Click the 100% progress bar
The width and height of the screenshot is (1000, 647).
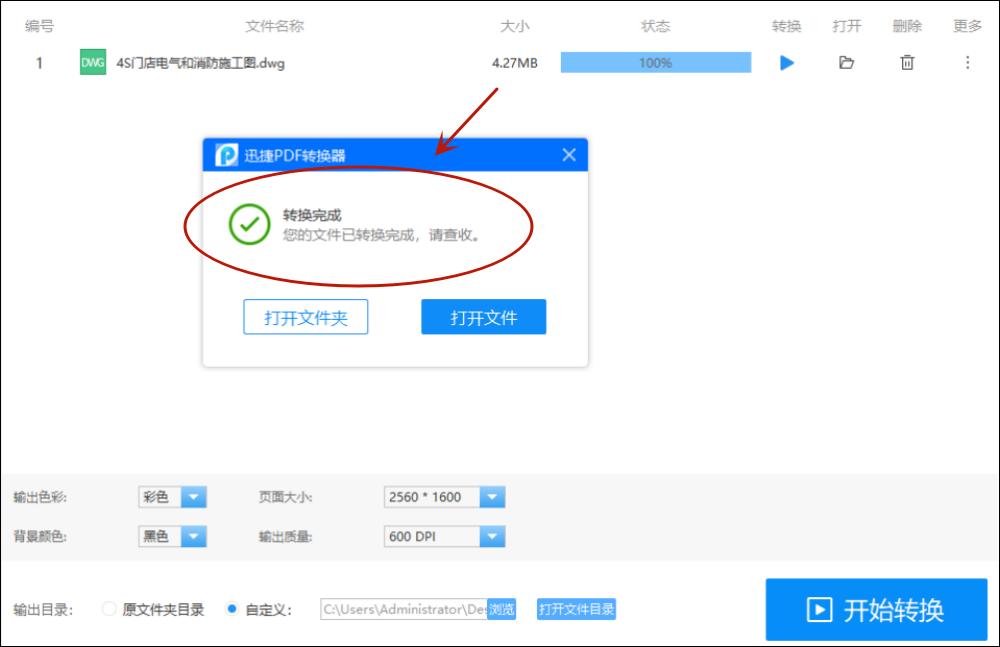coord(656,63)
